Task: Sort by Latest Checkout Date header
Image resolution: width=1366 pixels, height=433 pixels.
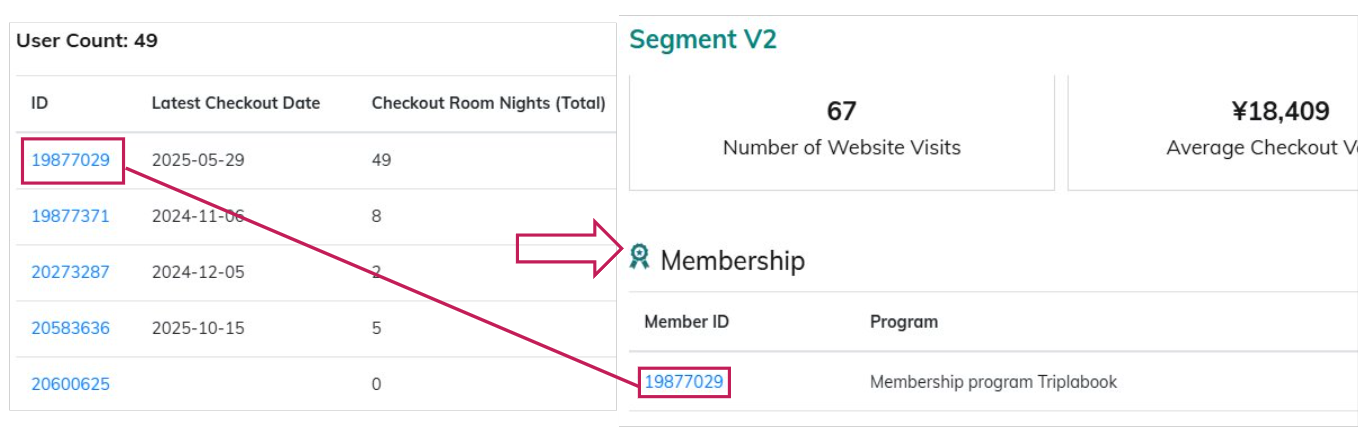Action: tap(236, 103)
